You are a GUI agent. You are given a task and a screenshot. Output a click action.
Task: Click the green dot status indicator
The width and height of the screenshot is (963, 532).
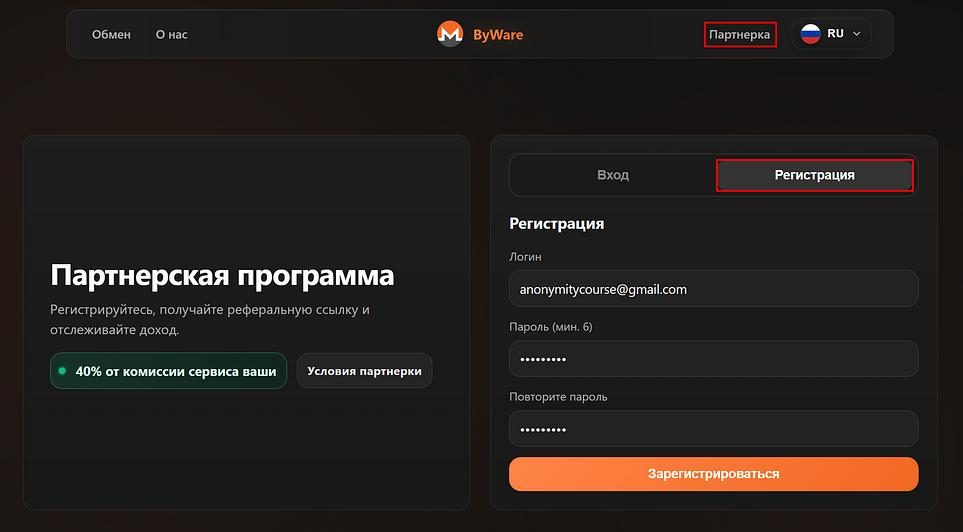tap(62, 371)
